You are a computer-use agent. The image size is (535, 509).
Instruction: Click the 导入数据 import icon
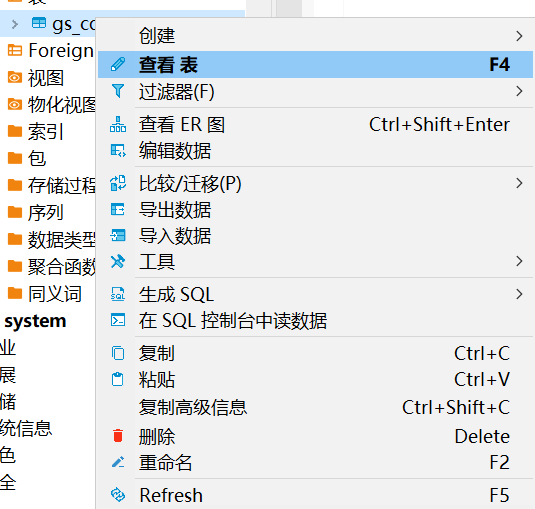pos(118,235)
